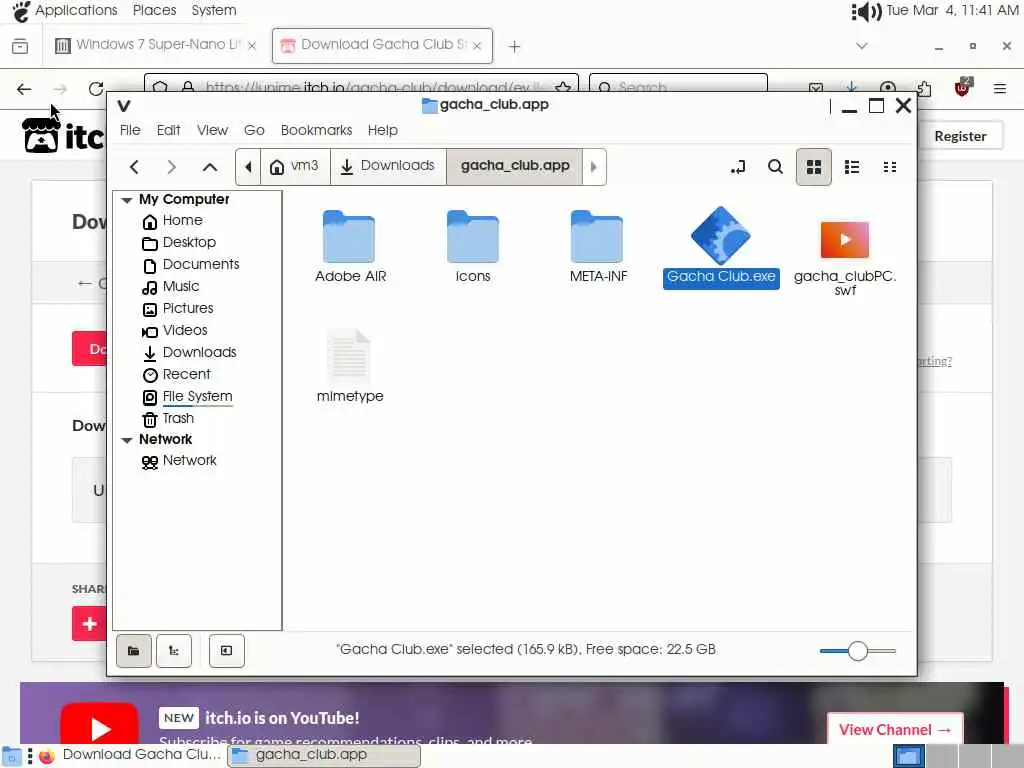Select the gacha_clubPC.swf file
Image resolution: width=1024 pixels, height=768 pixels.
(x=844, y=257)
